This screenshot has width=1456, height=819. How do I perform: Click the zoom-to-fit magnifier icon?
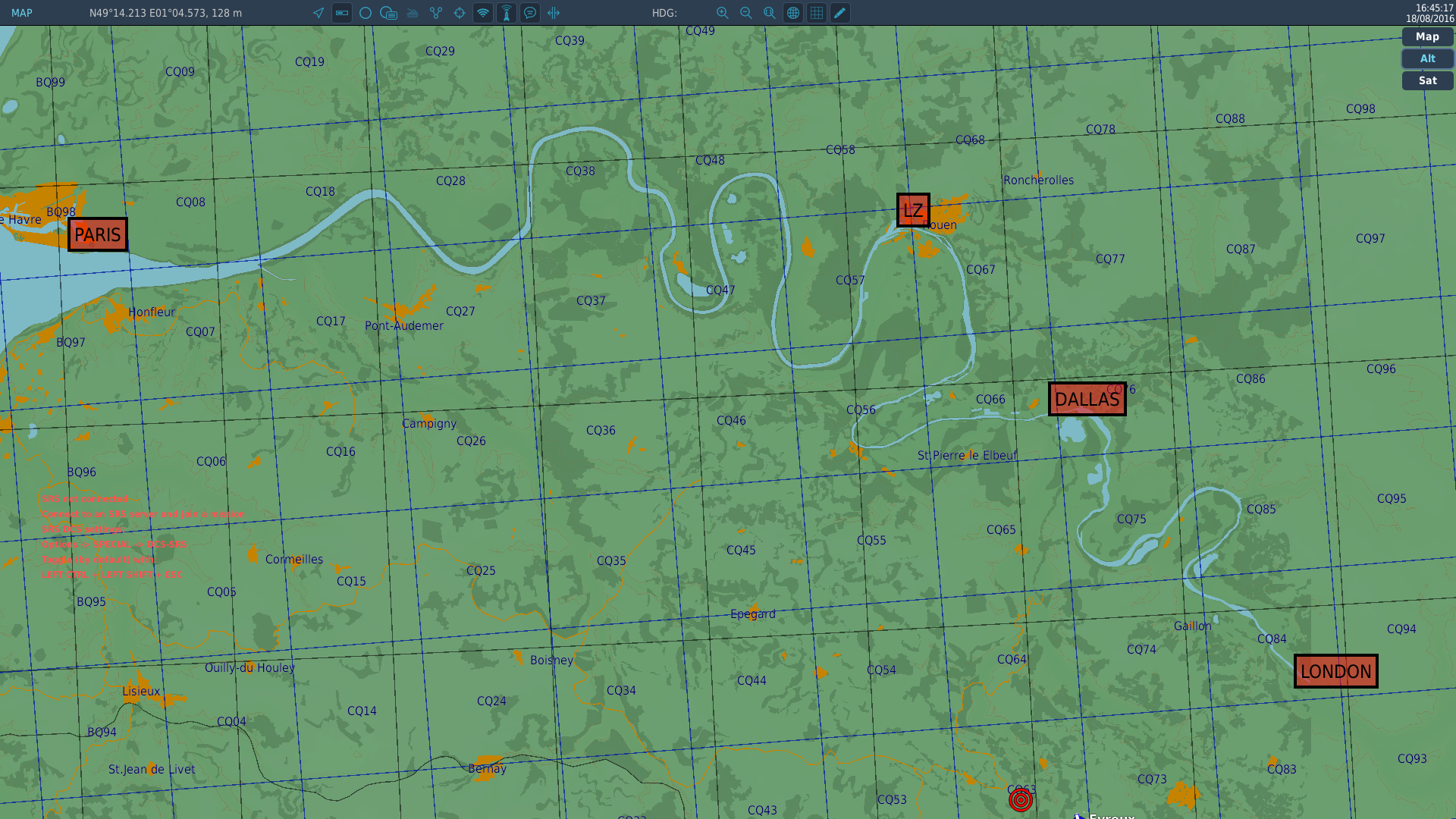(770, 13)
